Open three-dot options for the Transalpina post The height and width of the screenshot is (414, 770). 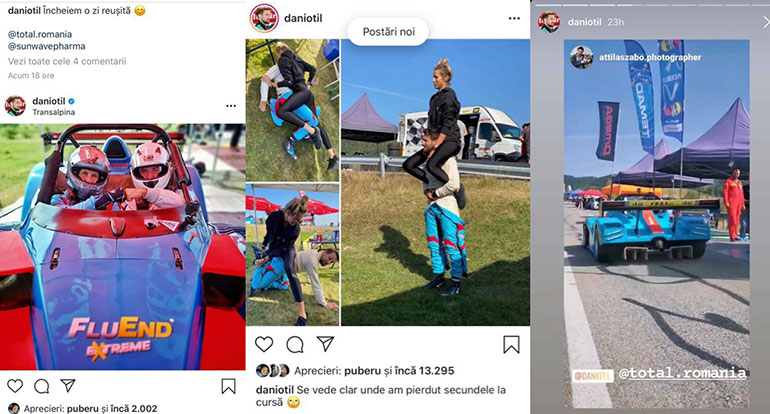(x=231, y=106)
